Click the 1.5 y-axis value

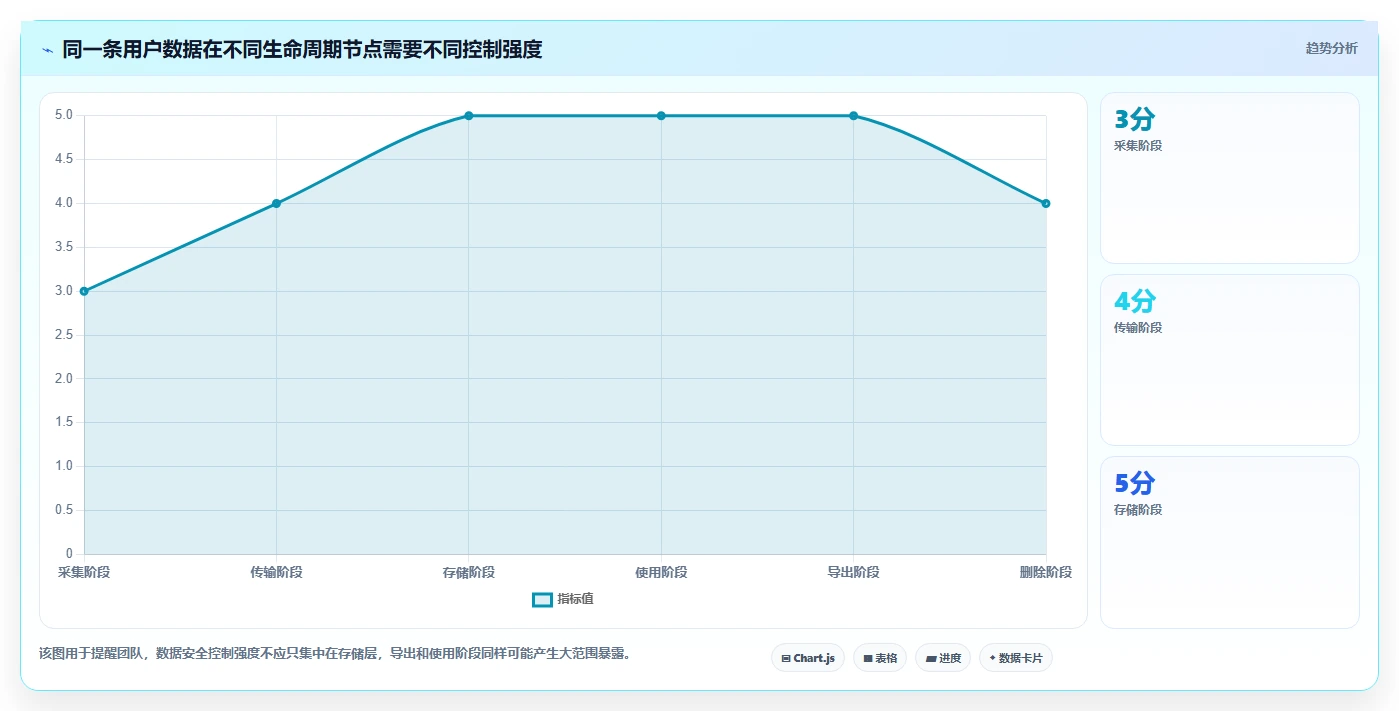pyautogui.click(x=64, y=422)
